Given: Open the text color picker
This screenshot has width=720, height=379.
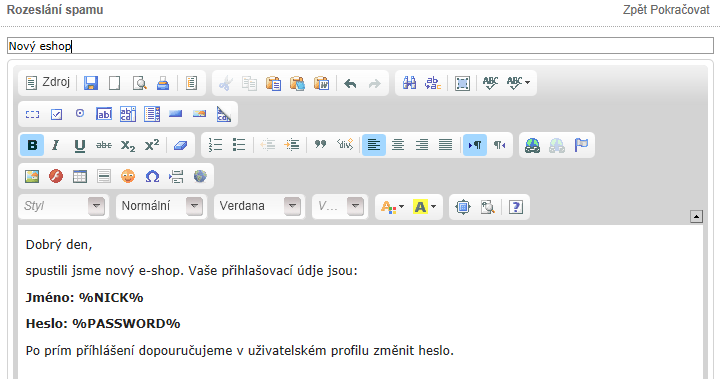Looking at the screenshot, I should (392, 207).
